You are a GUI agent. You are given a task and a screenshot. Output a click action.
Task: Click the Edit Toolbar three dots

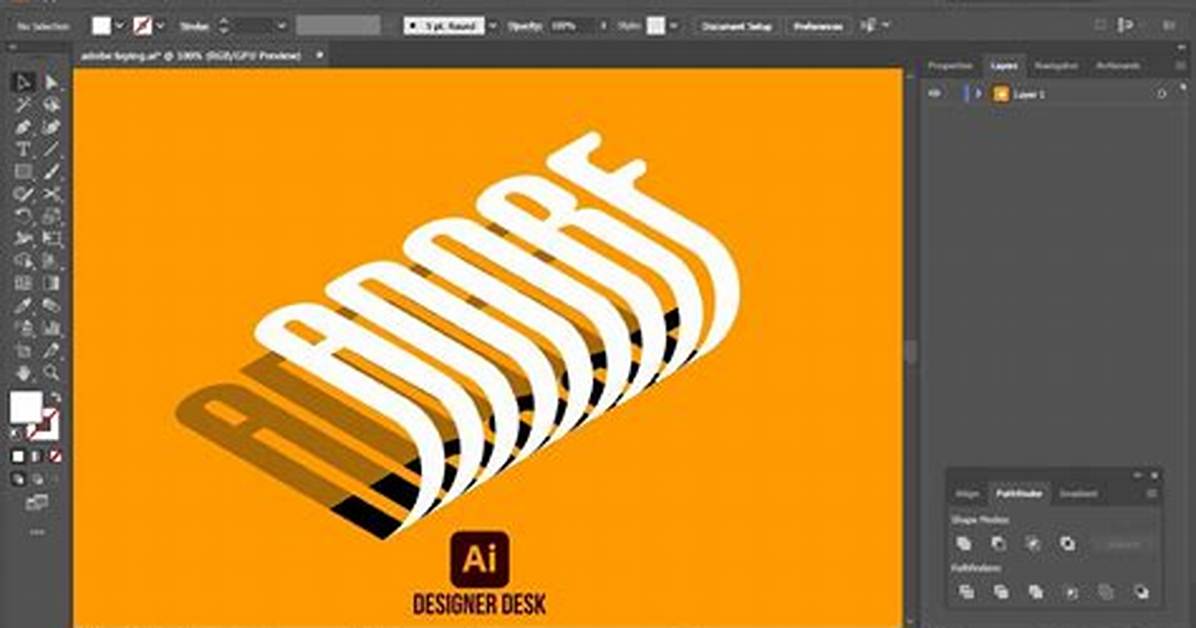click(x=37, y=532)
